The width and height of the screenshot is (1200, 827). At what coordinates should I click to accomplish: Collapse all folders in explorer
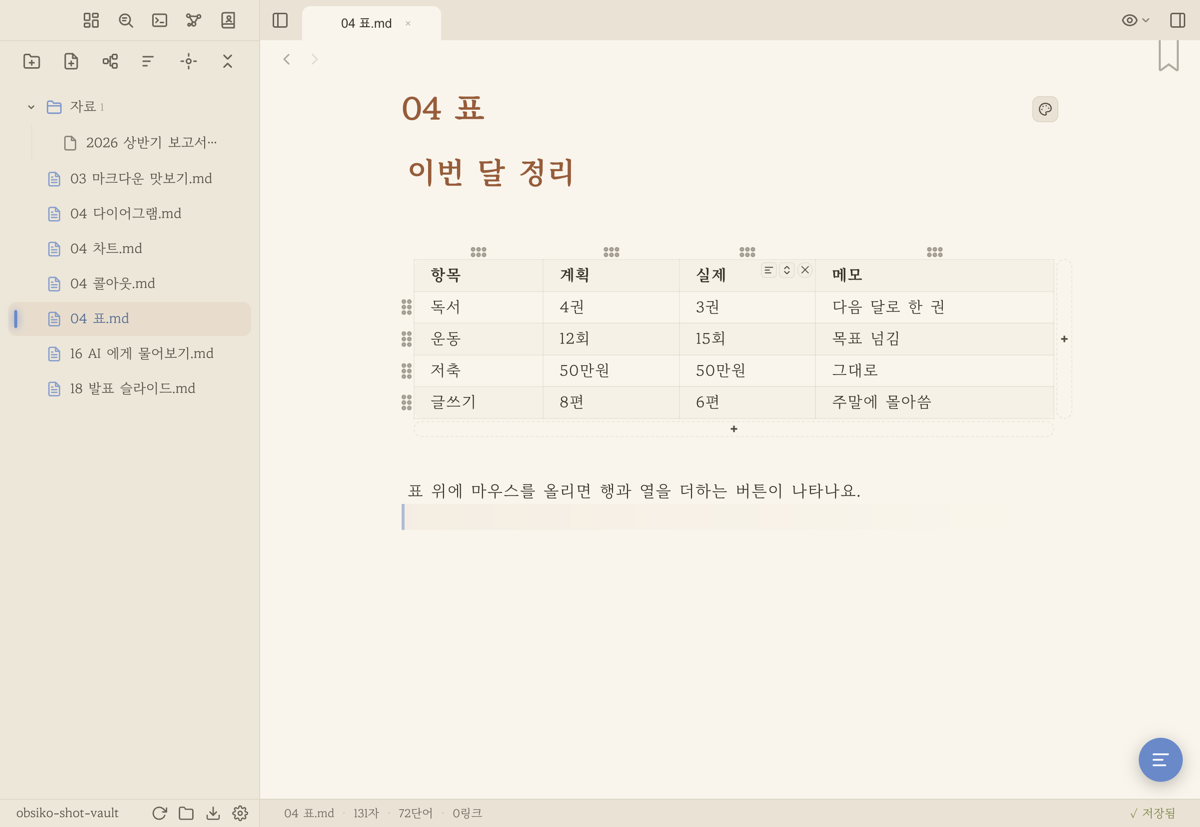click(x=227, y=61)
